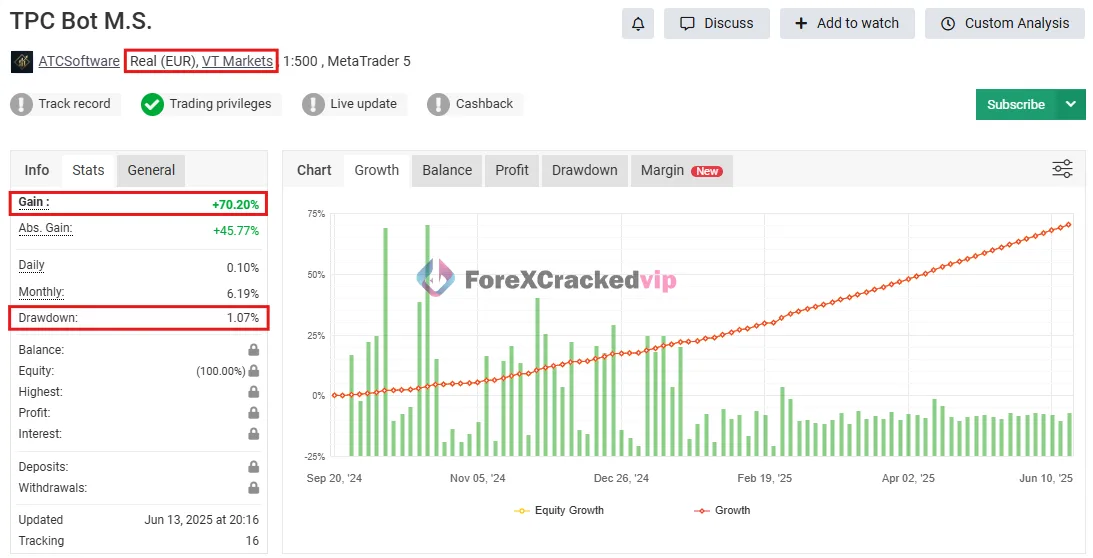Open chart settings sliders icon
1093x558 pixels.
click(x=1062, y=169)
